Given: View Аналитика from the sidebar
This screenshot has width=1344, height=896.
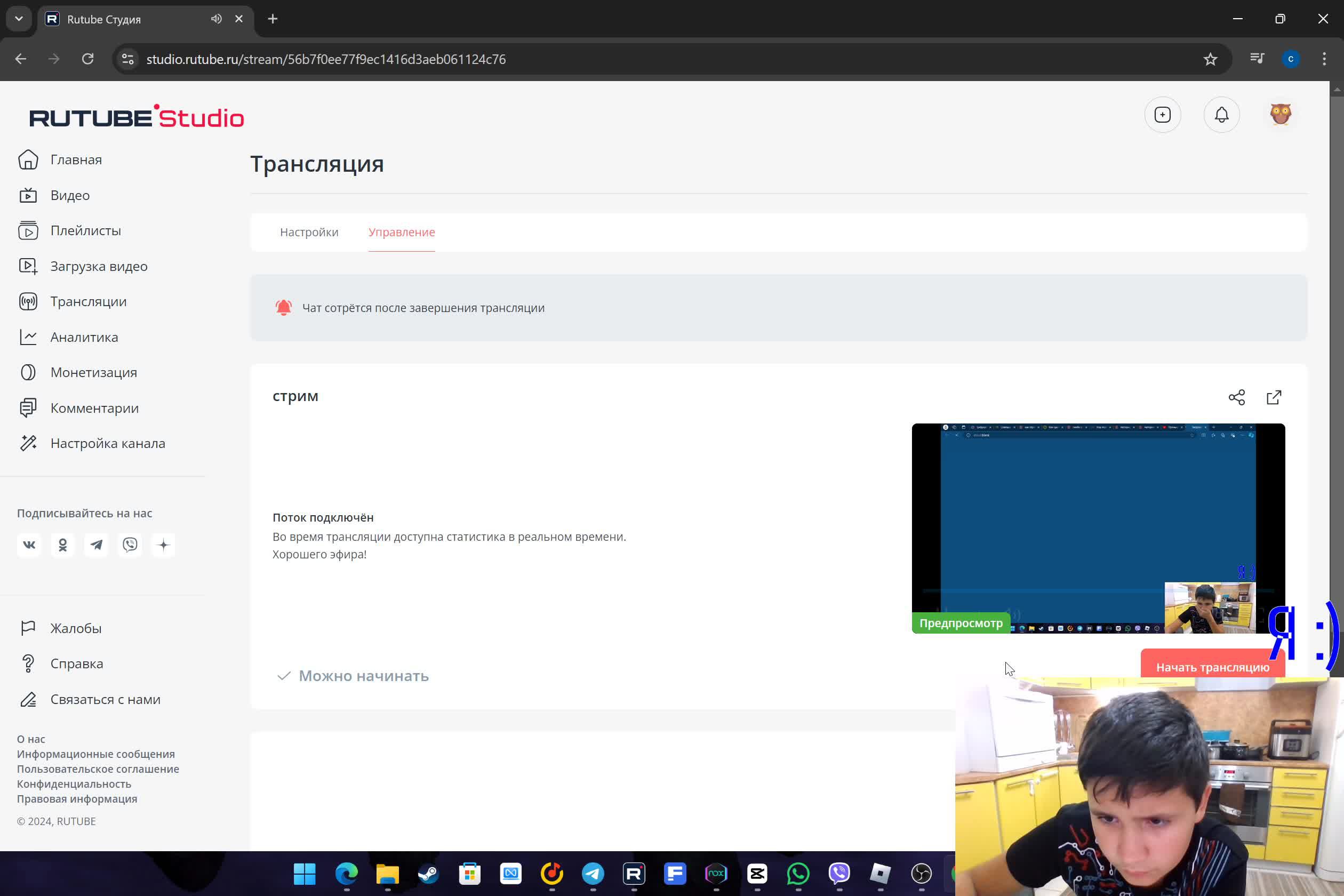Looking at the screenshot, I should [x=68, y=337].
